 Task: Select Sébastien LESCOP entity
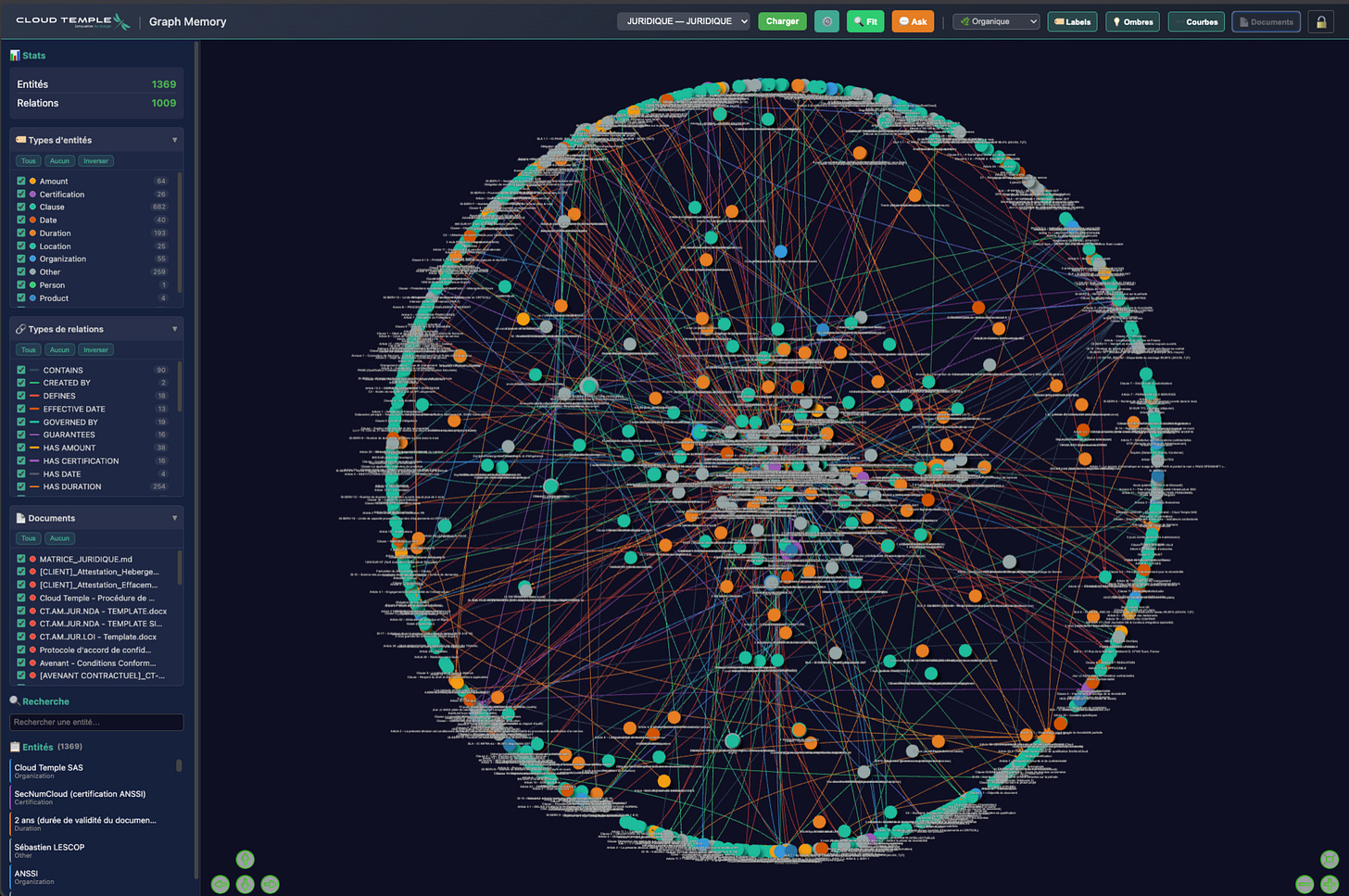(x=93, y=851)
